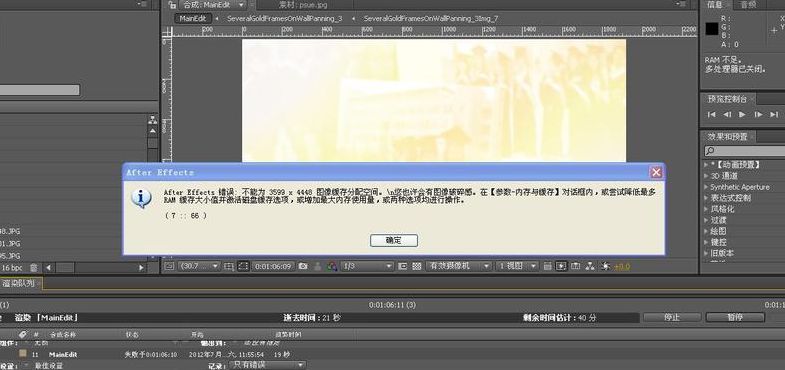Viewport: 785px width, 370px height.
Task: Expand the 绘图 effects category
Action: 706,231
